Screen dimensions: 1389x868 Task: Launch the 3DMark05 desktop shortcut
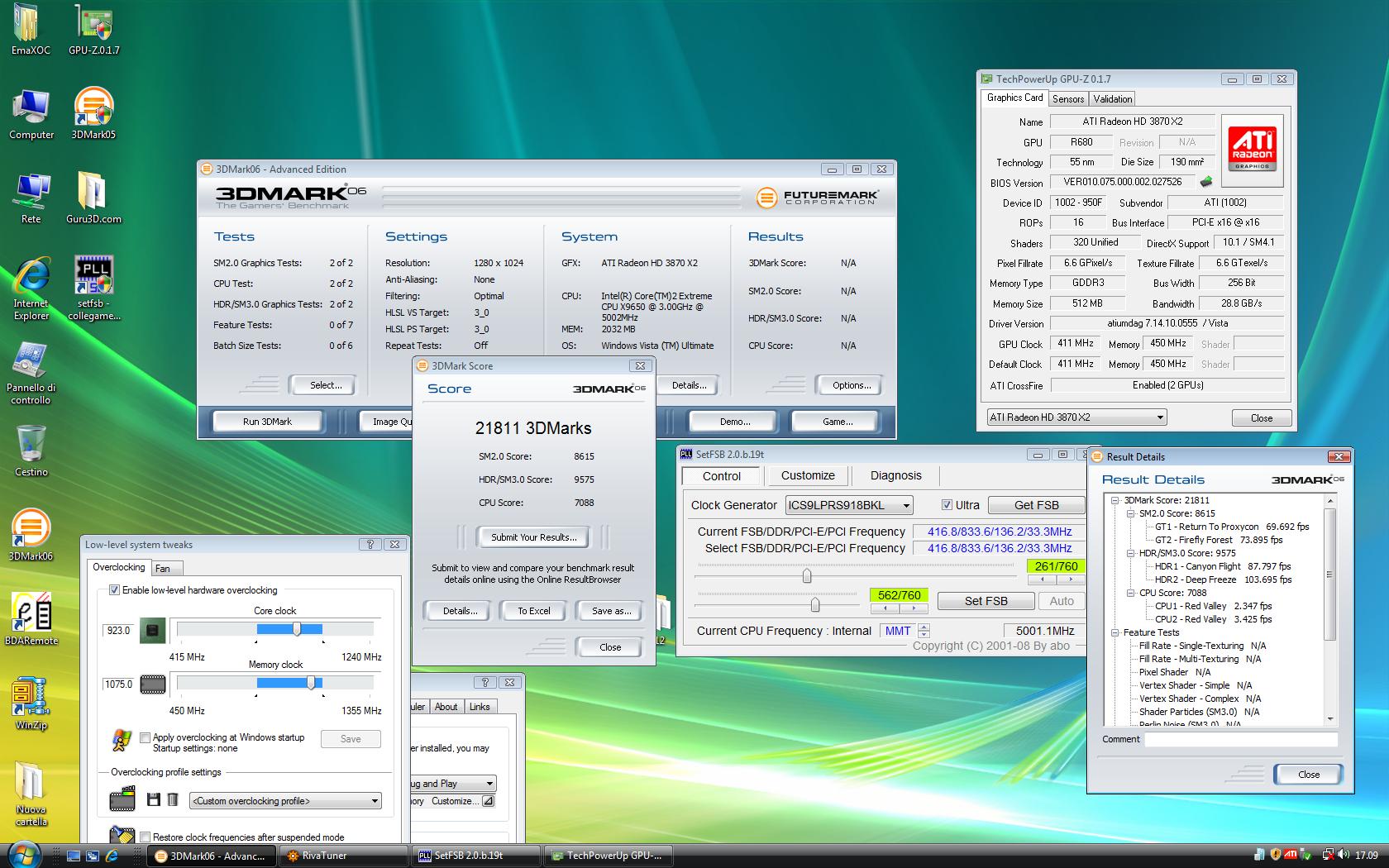click(x=93, y=113)
